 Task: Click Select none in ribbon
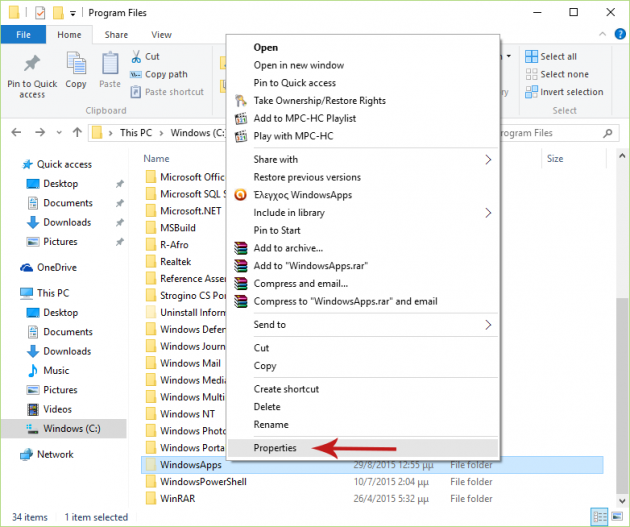557,74
